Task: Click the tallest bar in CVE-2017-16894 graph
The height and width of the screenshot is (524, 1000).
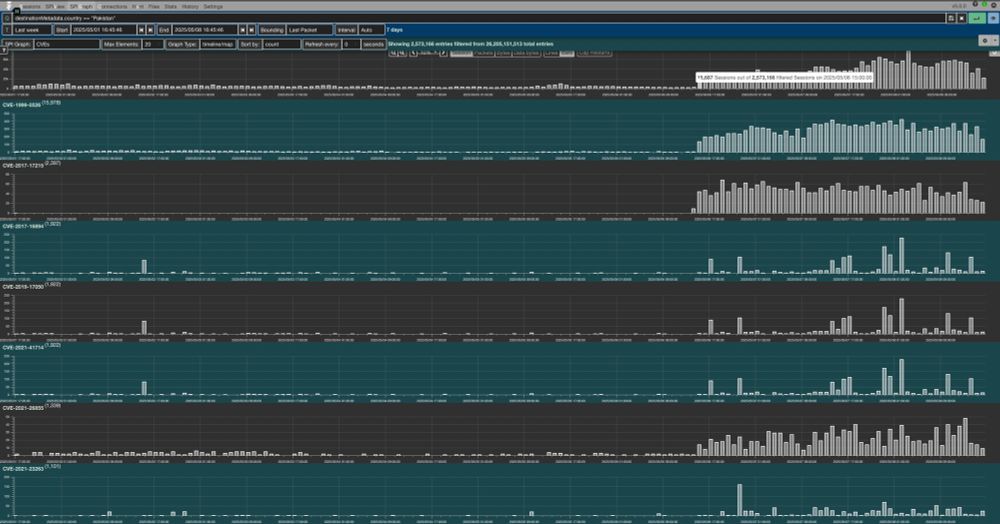Action: [x=902, y=256]
